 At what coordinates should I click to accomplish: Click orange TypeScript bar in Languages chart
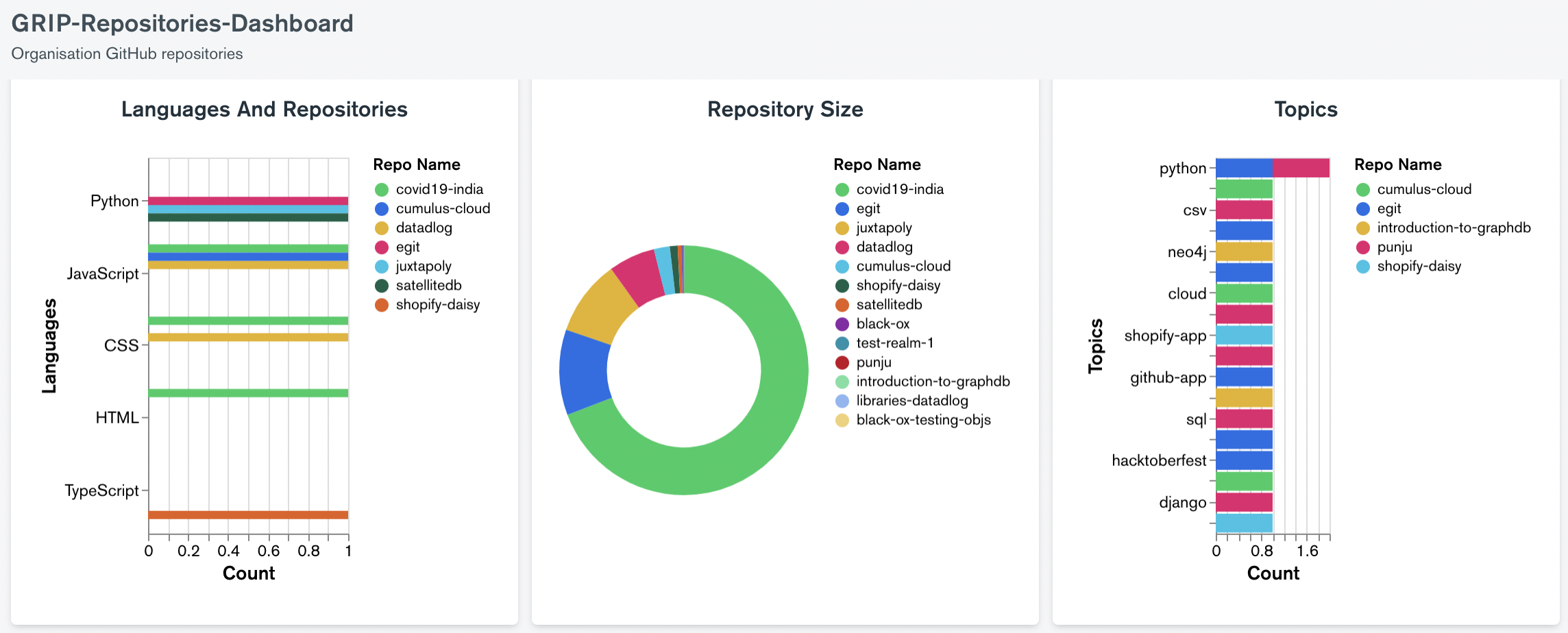(x=248, y=515)
